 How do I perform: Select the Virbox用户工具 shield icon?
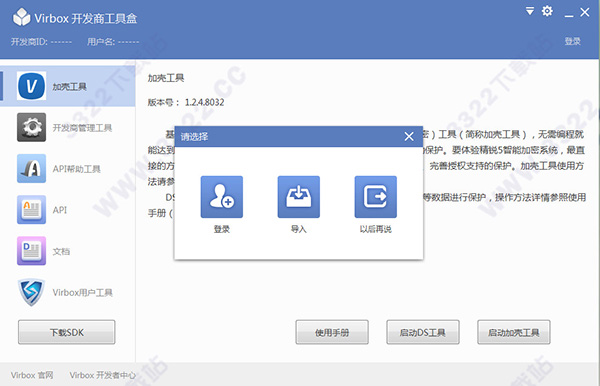click(x=31, y=292)
